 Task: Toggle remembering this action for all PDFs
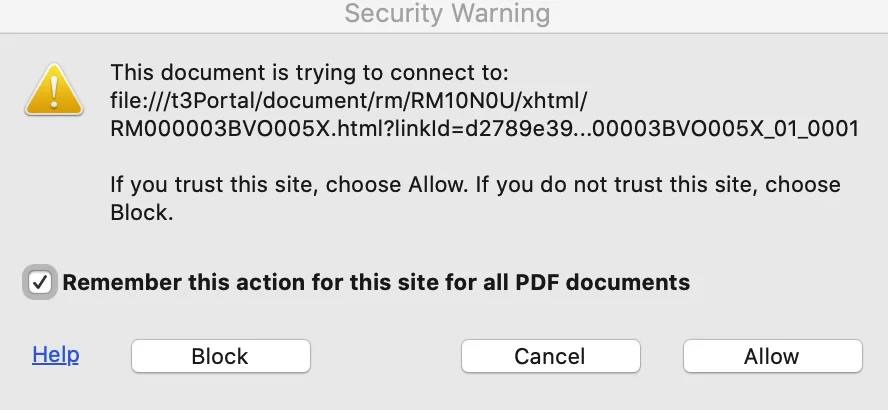click(x=40, y=282)
